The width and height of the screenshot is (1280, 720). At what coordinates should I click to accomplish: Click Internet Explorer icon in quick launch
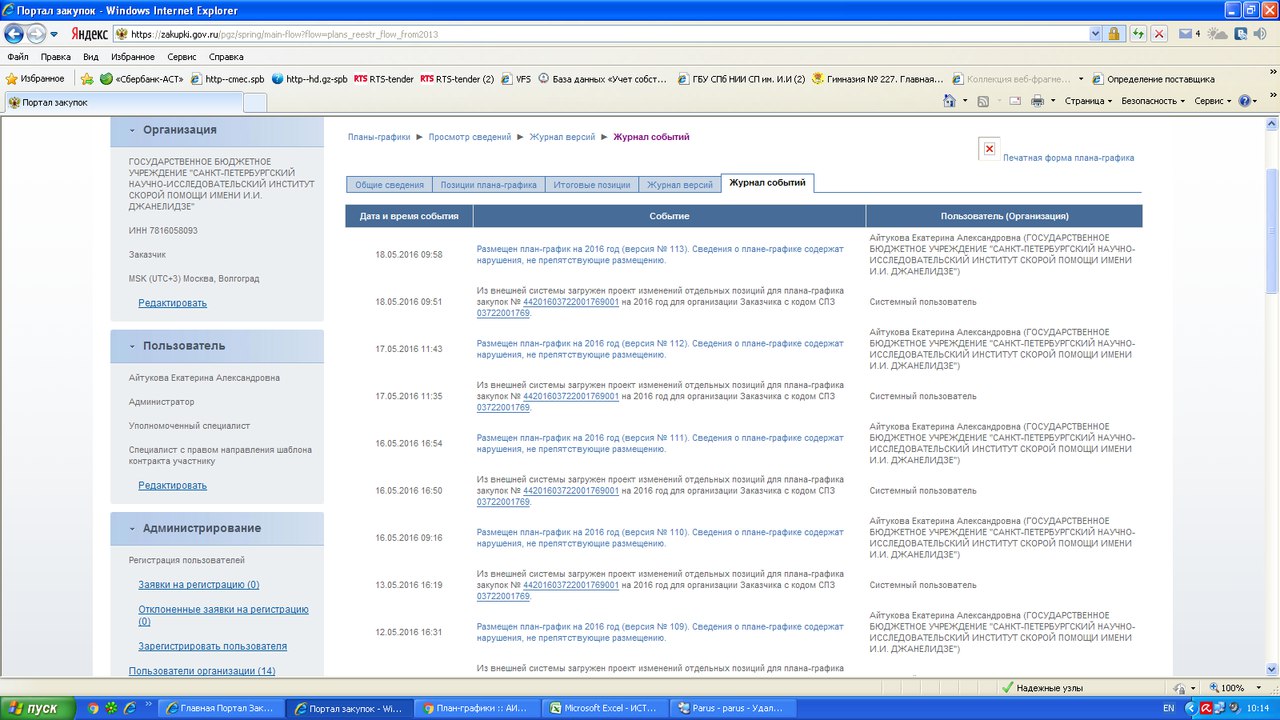[x=129, y=708]
